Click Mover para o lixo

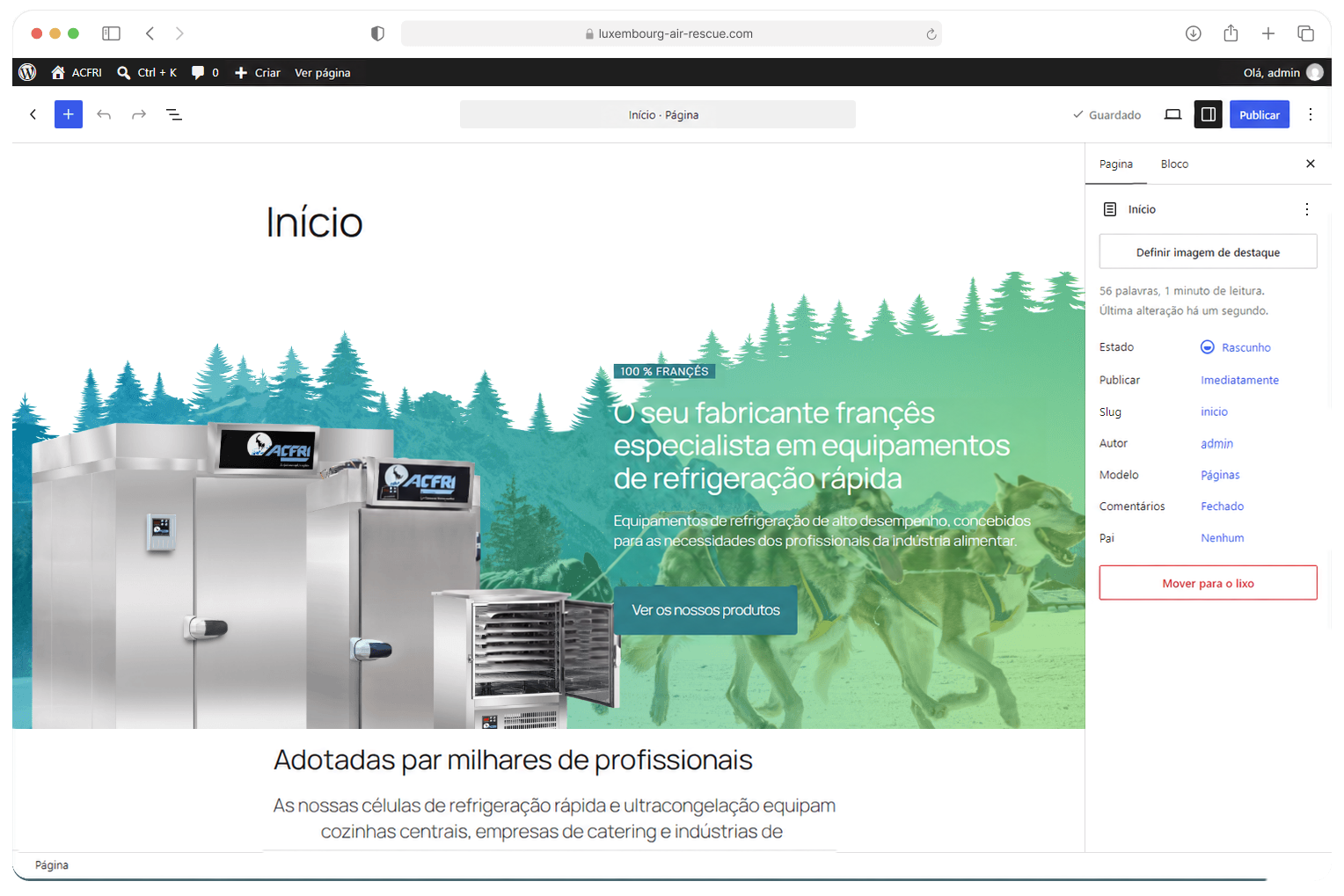tap(1208, 583)
